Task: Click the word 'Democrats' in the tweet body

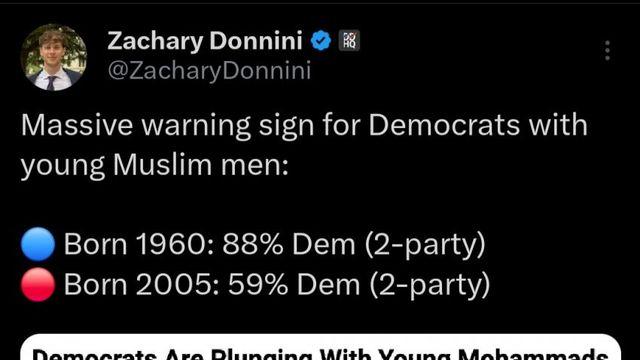Action: pyautogui.click(x=444, y=124)
